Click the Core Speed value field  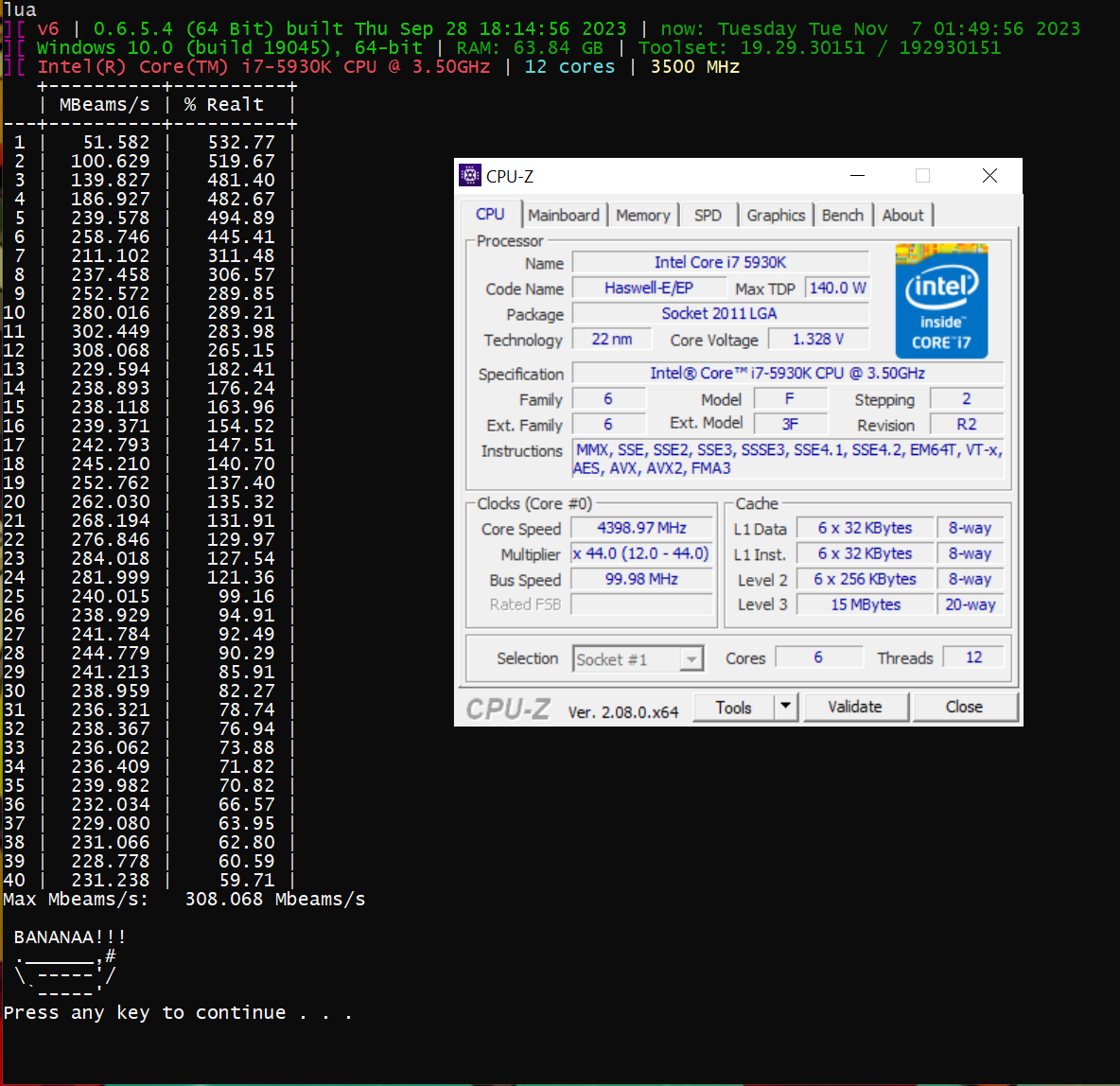tap(642, 529)
